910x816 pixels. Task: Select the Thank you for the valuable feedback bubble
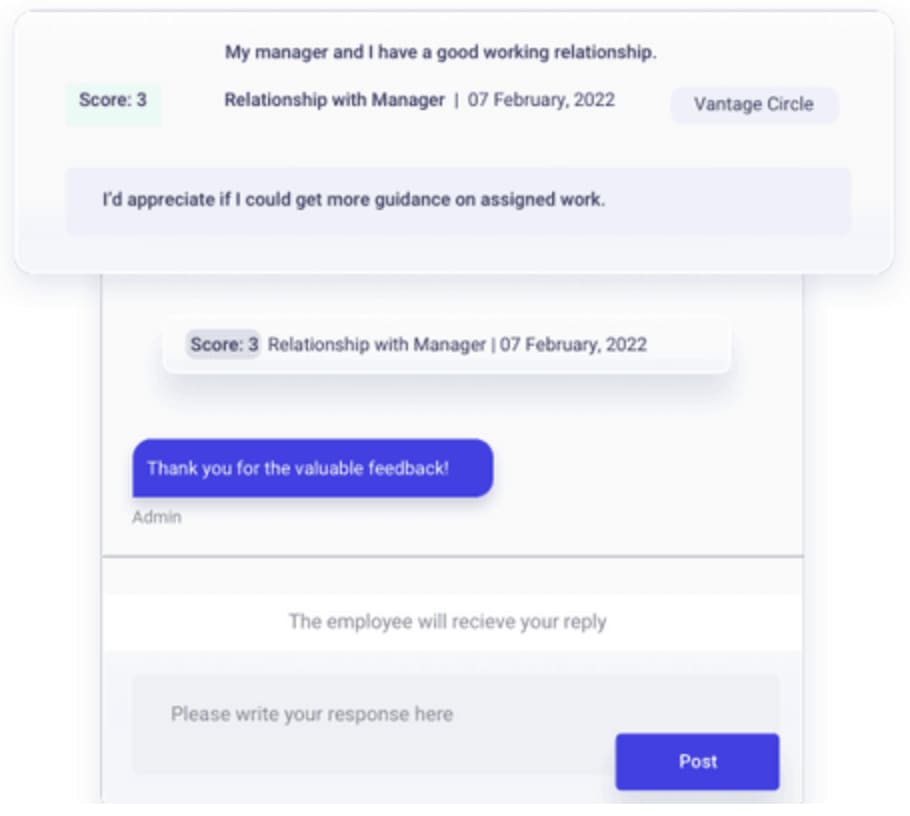click(312, 468)
